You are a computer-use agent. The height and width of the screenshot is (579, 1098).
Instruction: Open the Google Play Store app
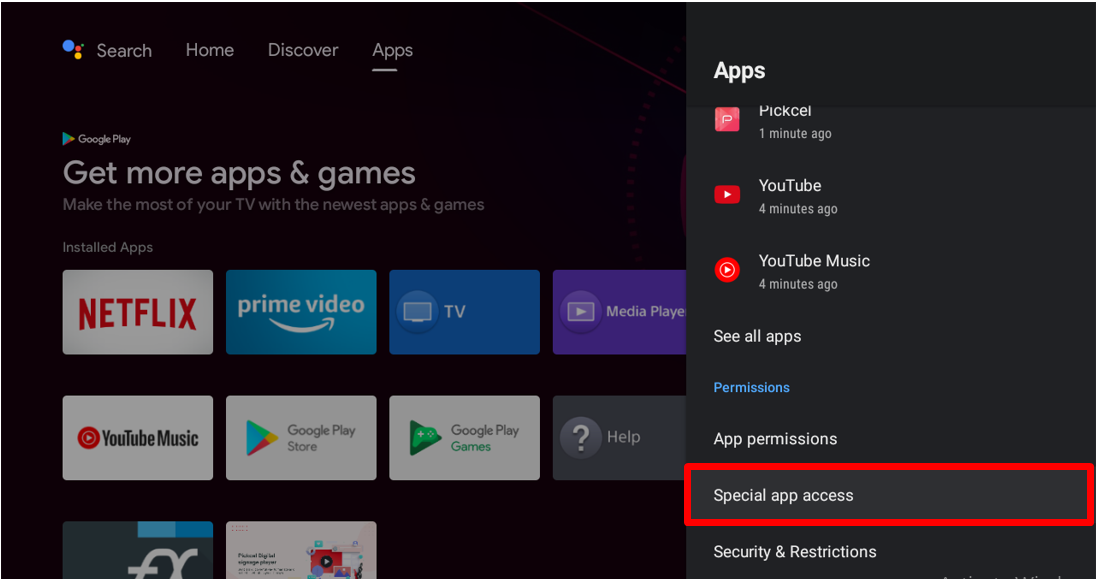(x=300, y=438)
